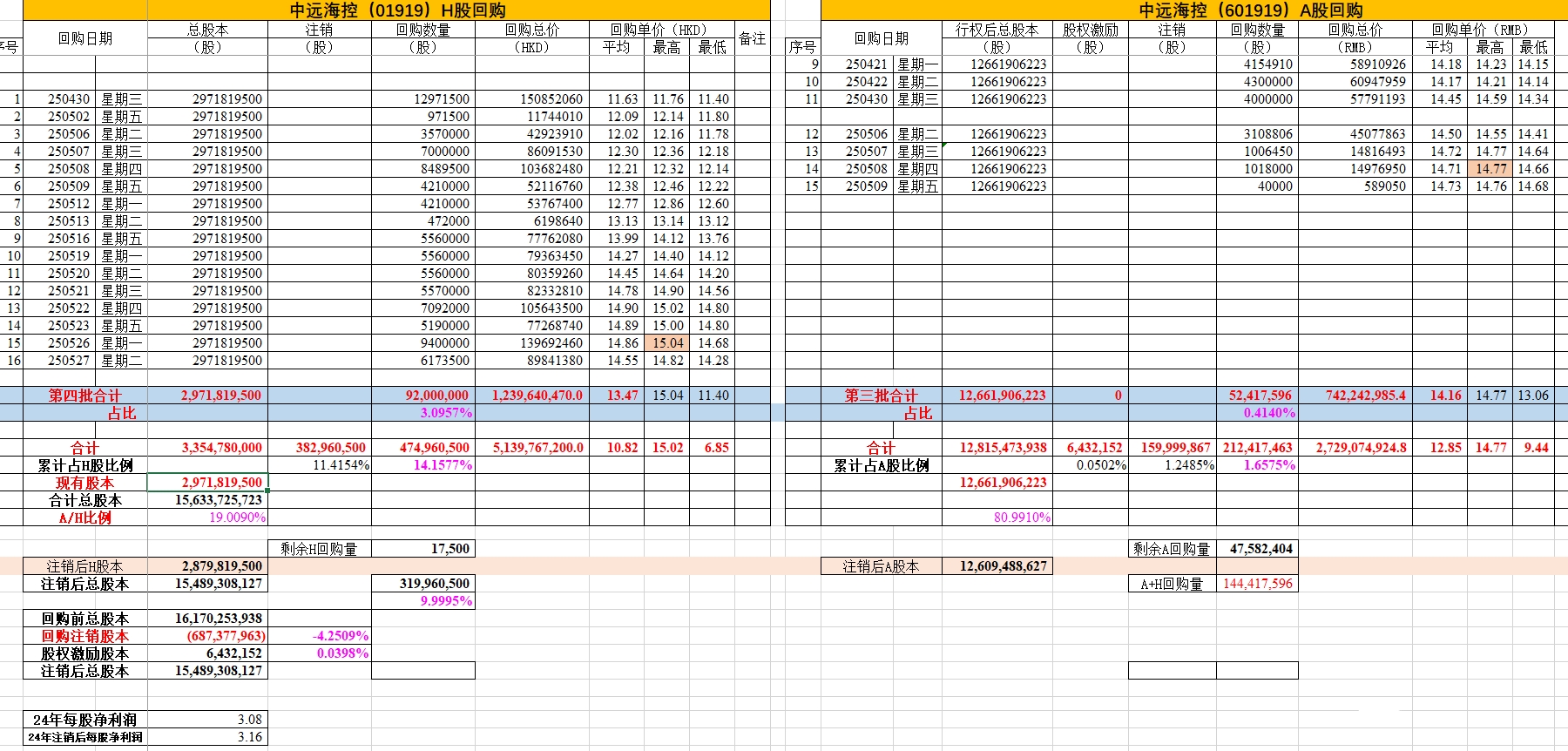1568x751 pixels.
Task: Click A-share cumulative repurchase 212,417,463
Action: pos(1257,448)
